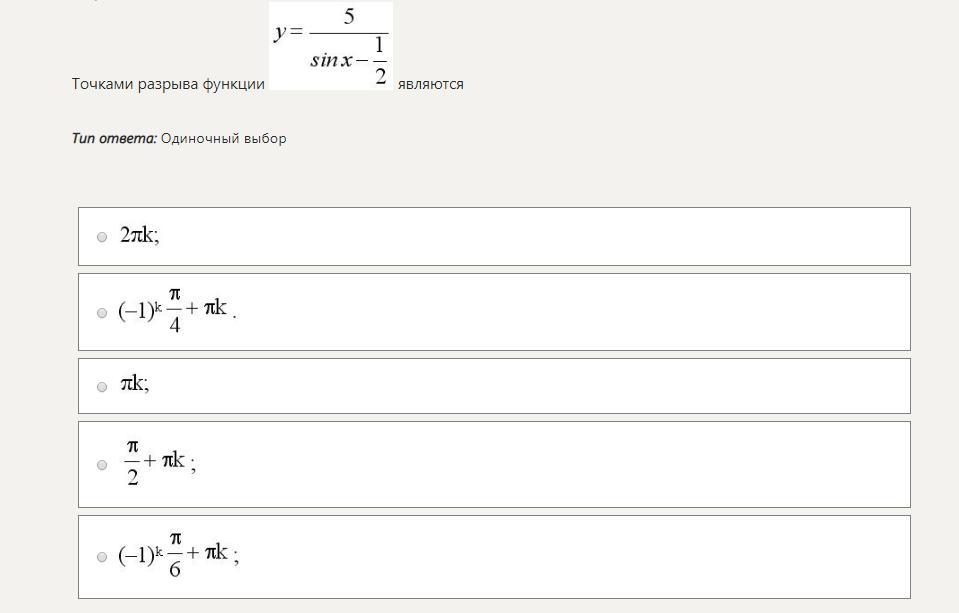Choose the (−1)^k π/4 + πk radio option
The height and width of the screenshot is (613, 959).
click(x=102, y=313)
